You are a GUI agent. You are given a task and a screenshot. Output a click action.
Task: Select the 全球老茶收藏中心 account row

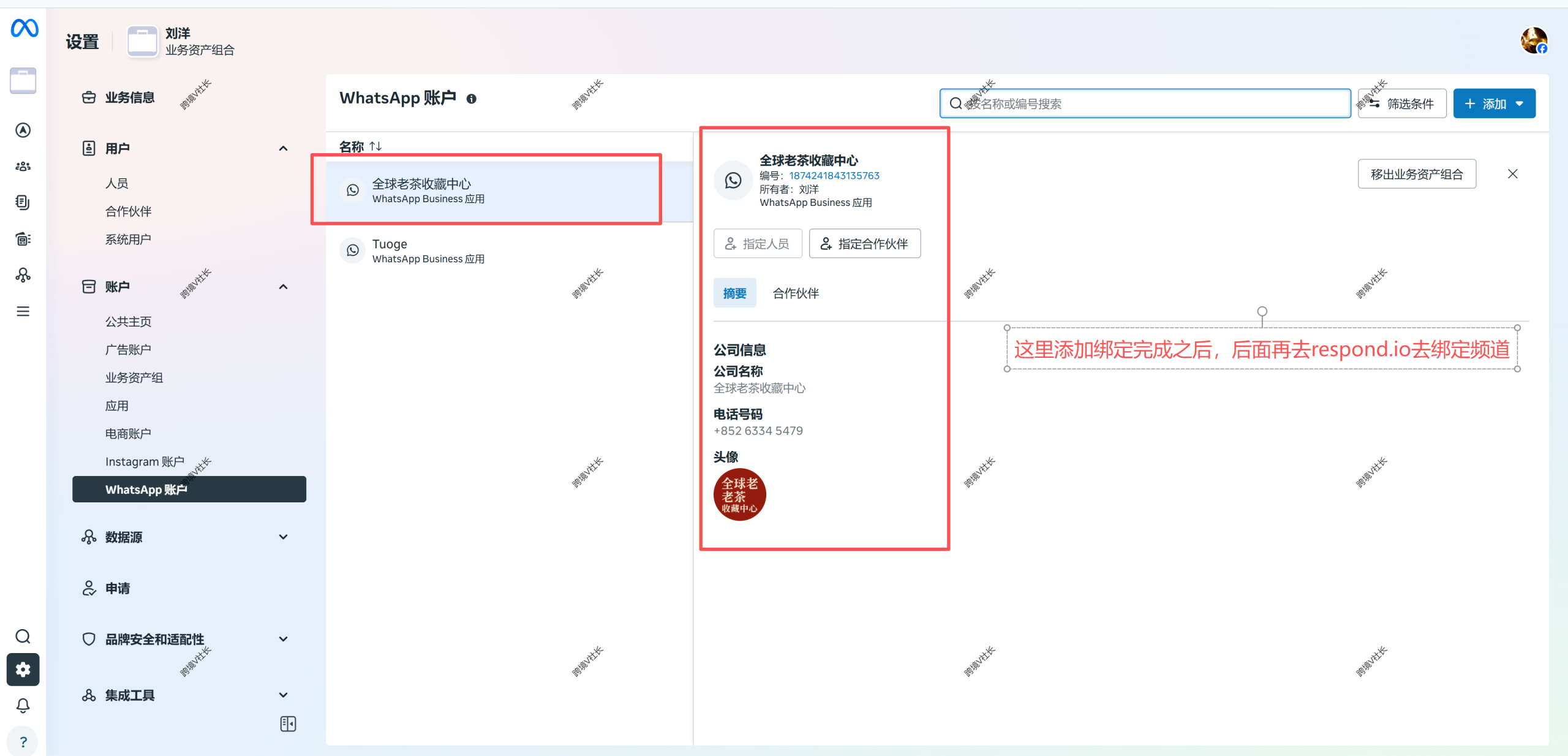510,191
